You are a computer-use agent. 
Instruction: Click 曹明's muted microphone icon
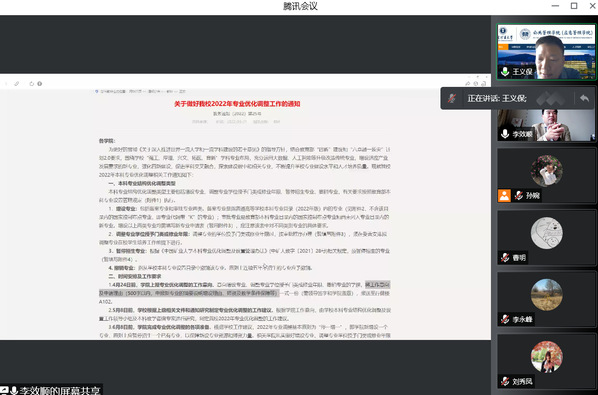(x=505, y=258)
